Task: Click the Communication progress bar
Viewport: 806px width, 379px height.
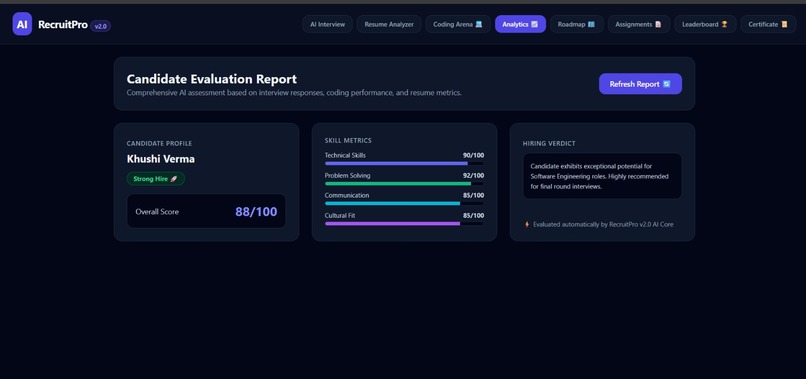Action: [404, 204]
